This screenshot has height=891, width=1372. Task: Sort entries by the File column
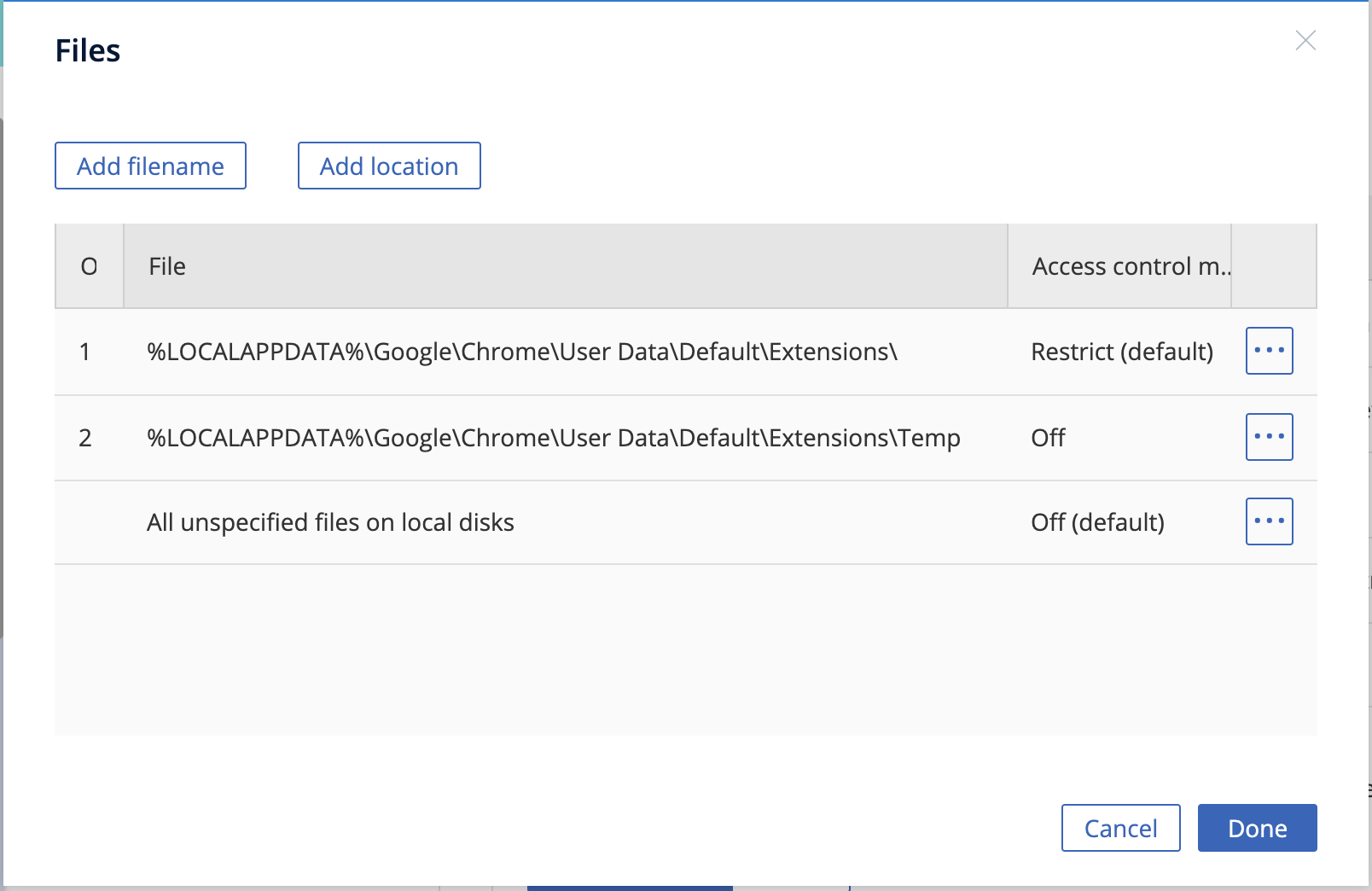[166, 265]
